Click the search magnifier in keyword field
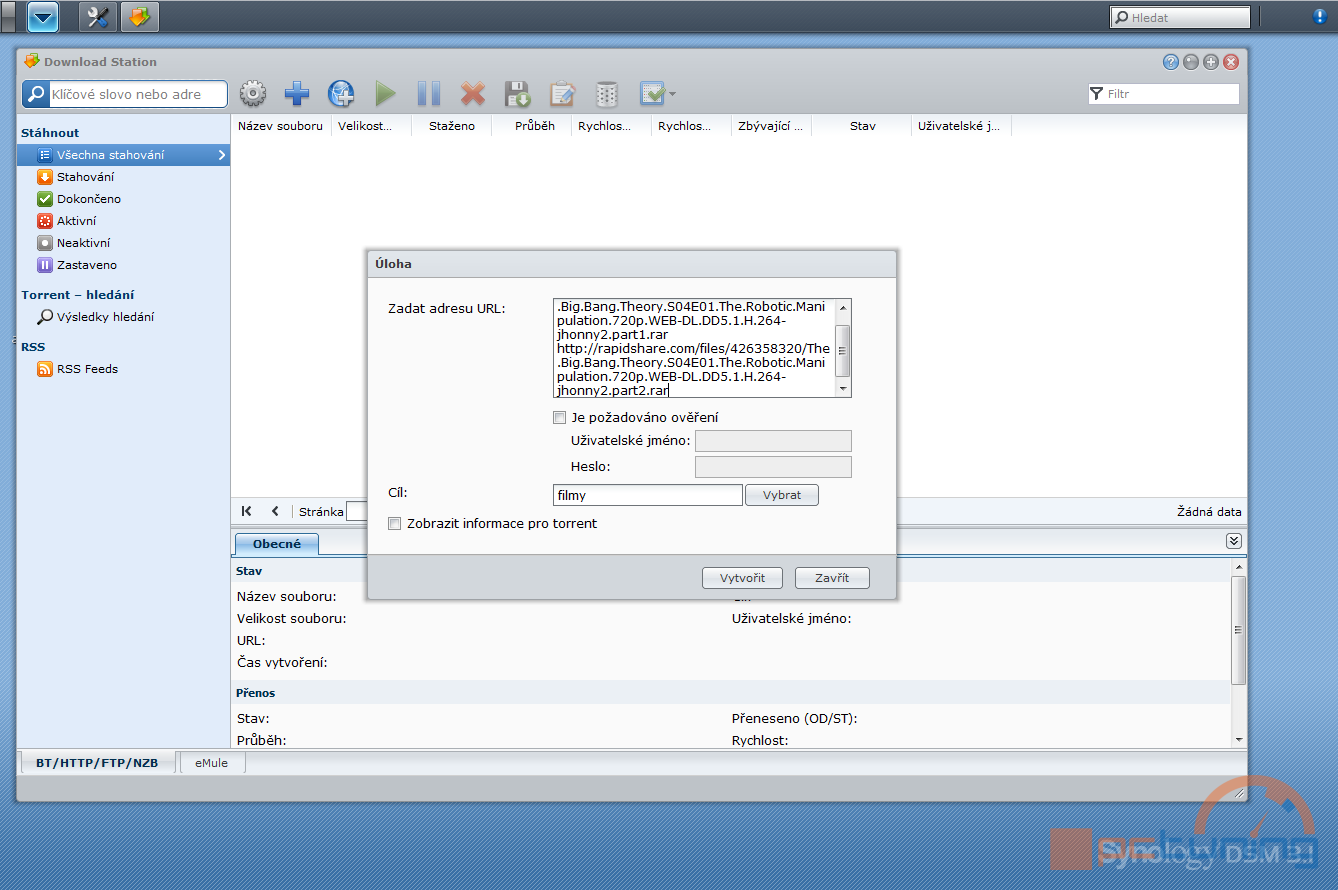The width and height of the screenshot is (1338, 890). [36, 94]
